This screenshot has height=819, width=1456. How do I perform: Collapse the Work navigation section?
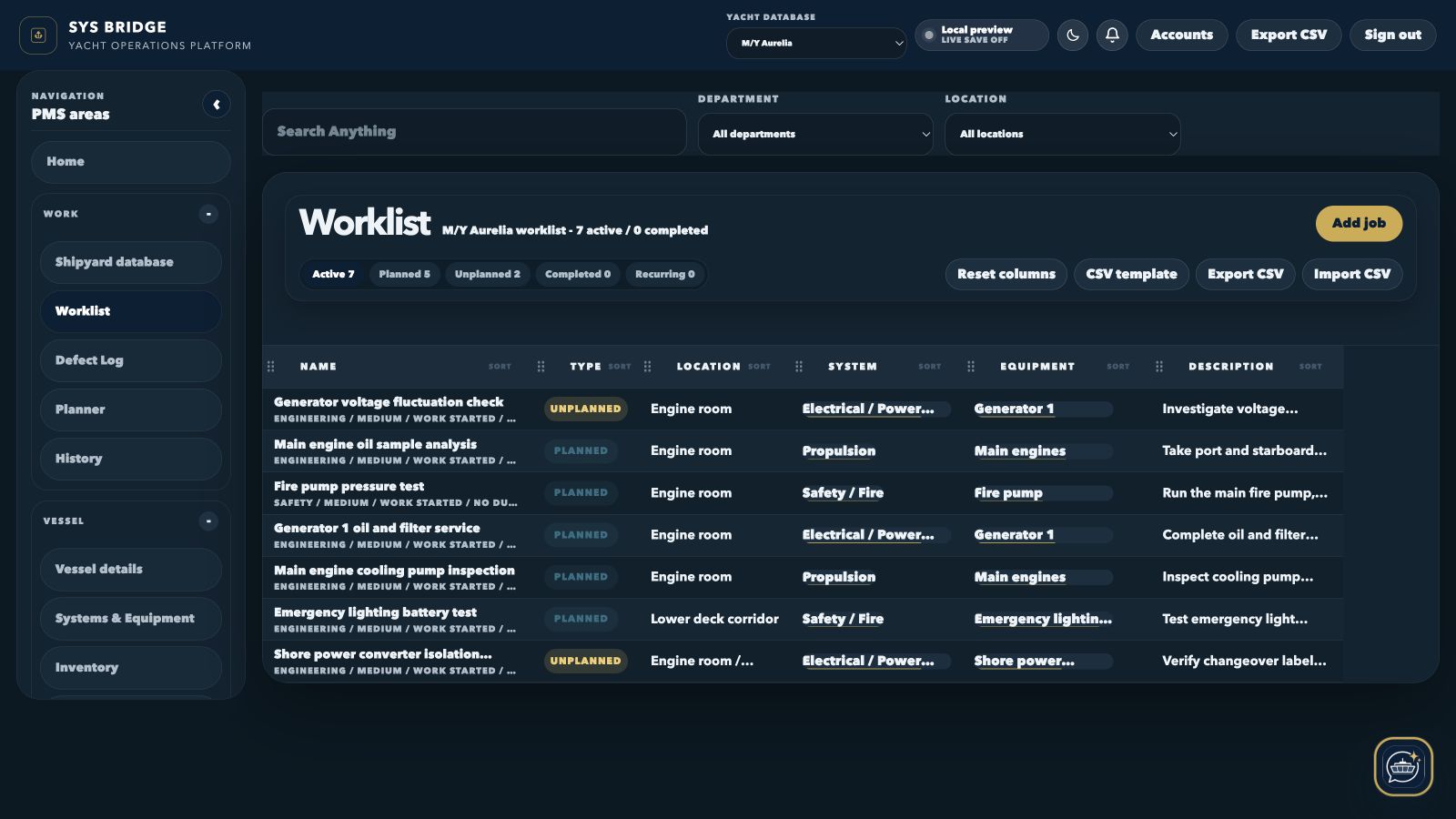click(x=208, y=214)
